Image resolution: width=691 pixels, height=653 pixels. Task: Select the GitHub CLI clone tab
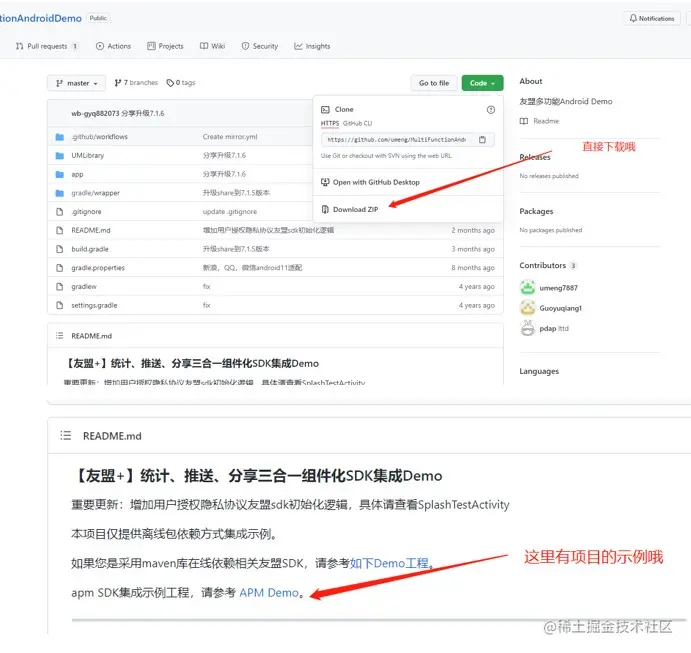click(x=357, y=124)
